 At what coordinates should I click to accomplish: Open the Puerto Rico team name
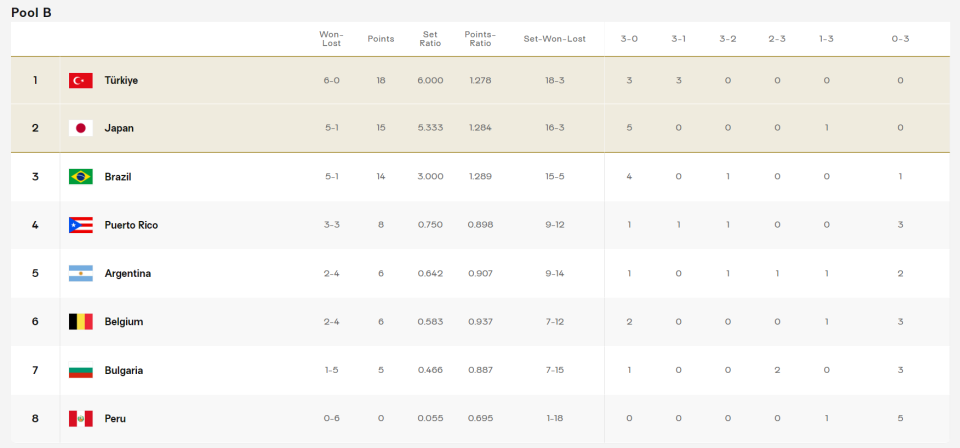131,225
